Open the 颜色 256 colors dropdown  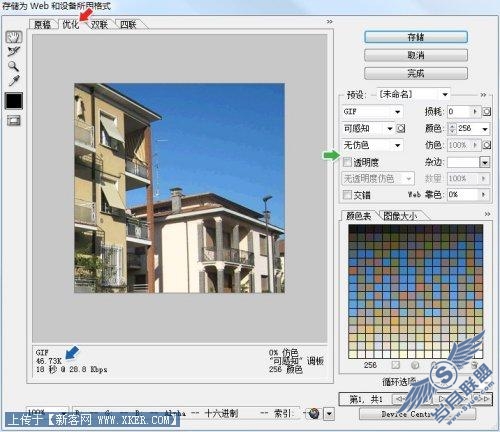pyautogui.click(x=485, y=129)
